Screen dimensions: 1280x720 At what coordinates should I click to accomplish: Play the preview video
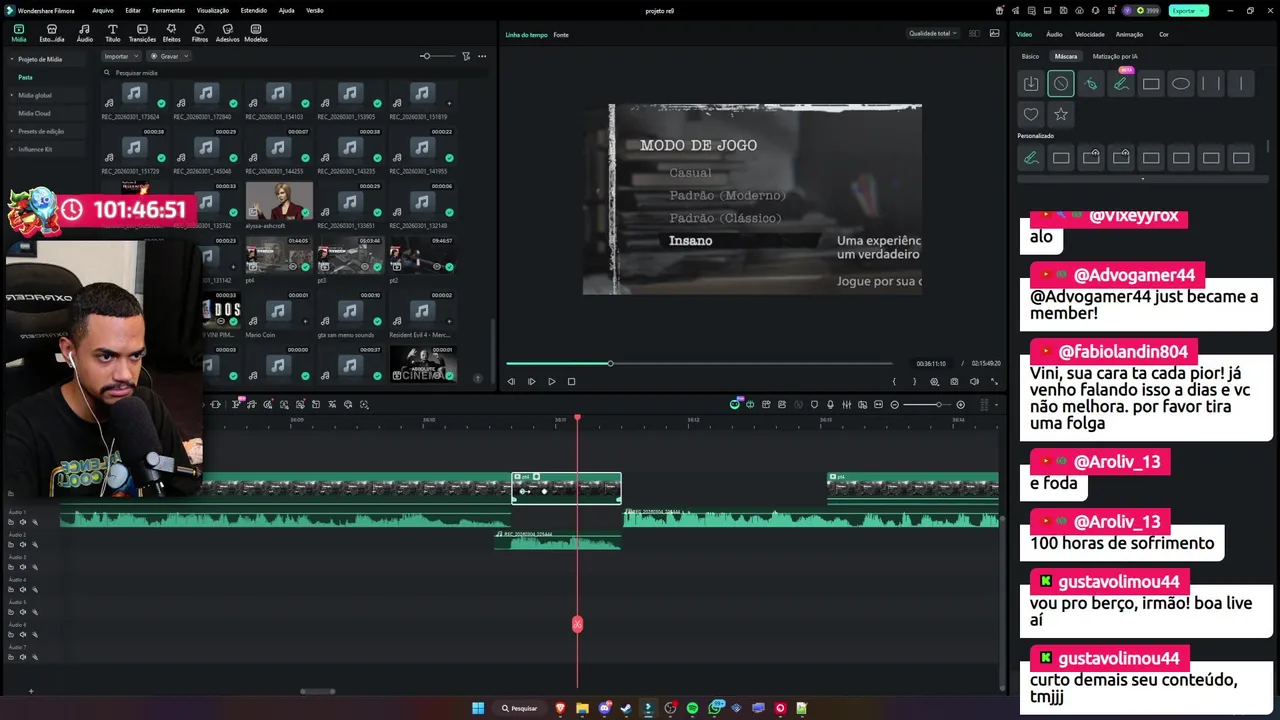pyautogui.click(x=551, y=381)
